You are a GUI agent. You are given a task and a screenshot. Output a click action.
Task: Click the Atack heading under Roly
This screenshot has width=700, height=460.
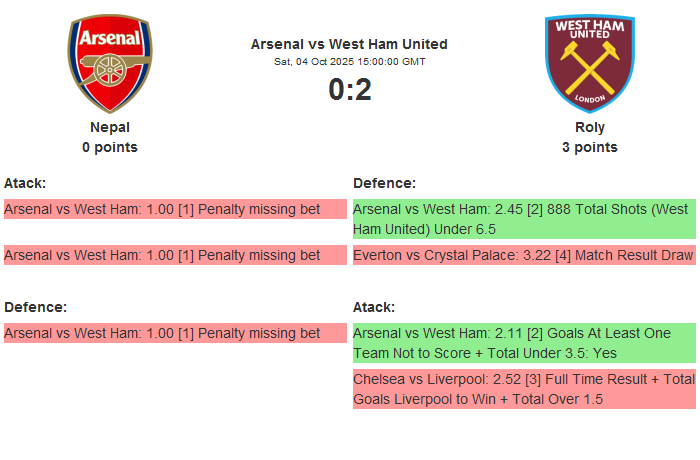tap(374, 307)
